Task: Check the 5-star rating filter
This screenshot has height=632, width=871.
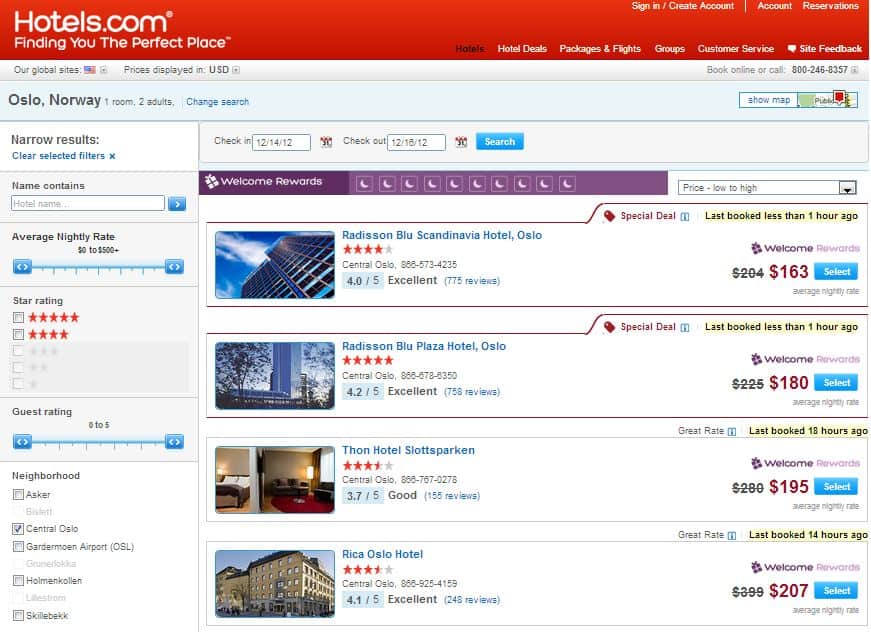Action: pyautogui.click(x=18, y=318)
